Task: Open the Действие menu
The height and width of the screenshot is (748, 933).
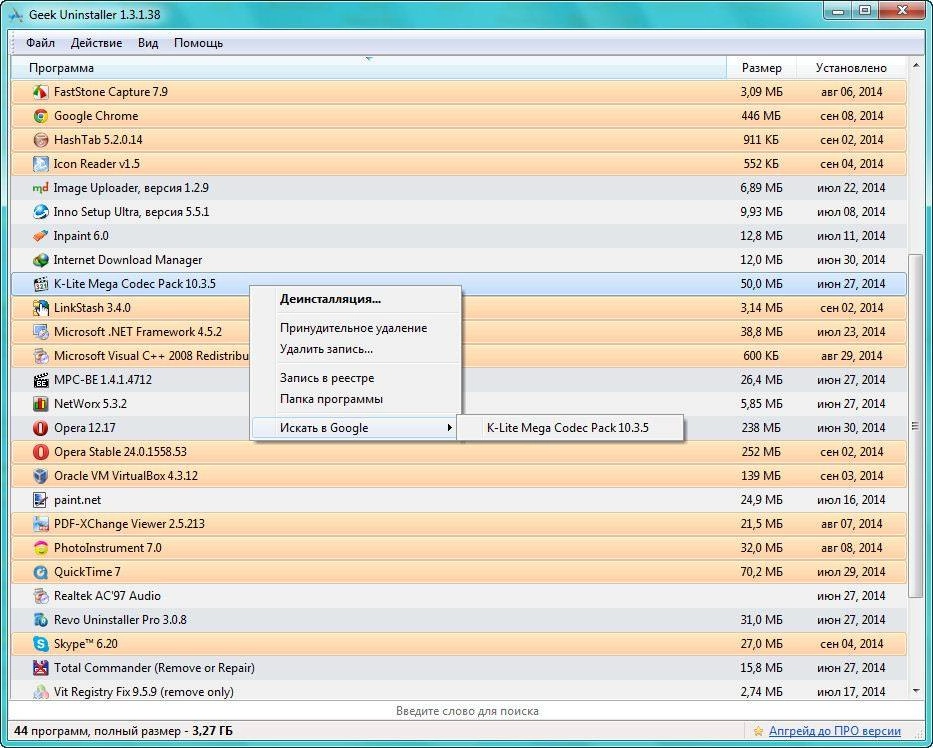Action: point(96,43)
